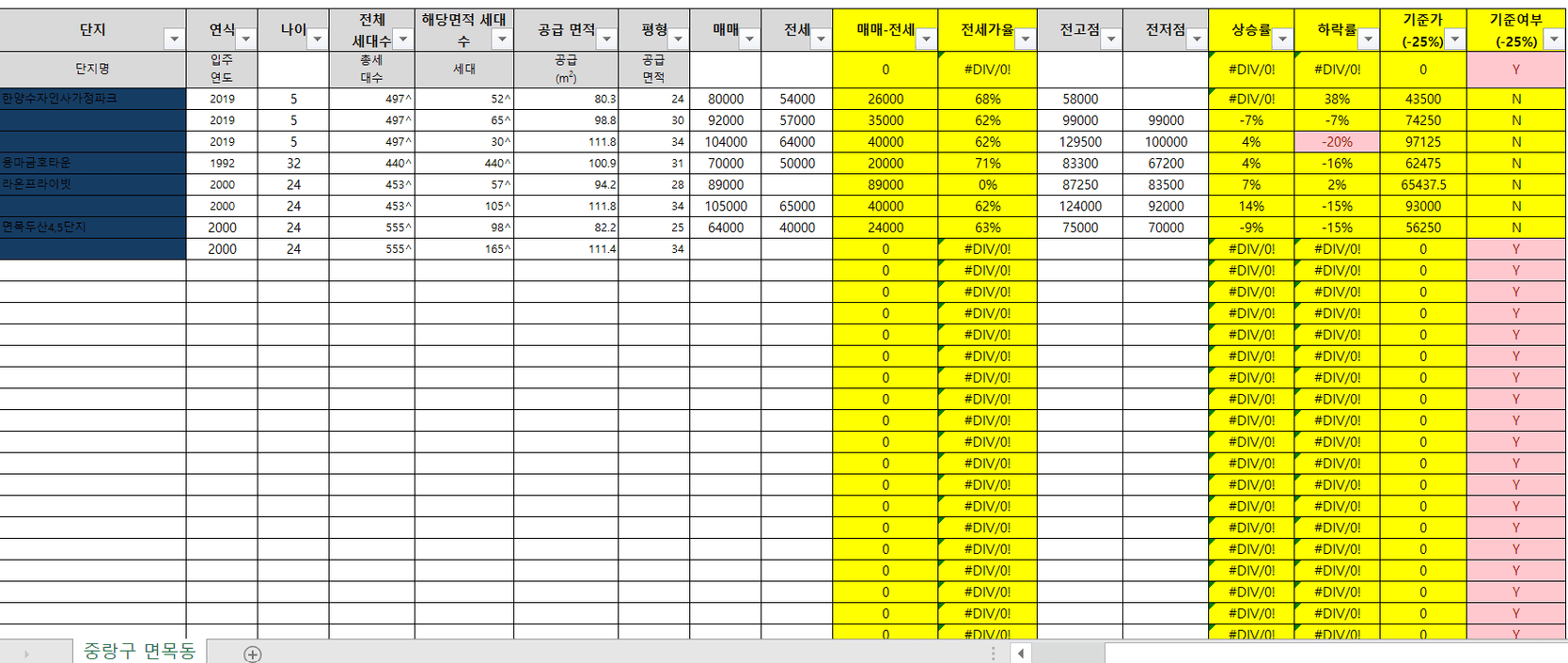
Task: Open the 나이 column filter dropdown
Action: (x=317, y=39)
